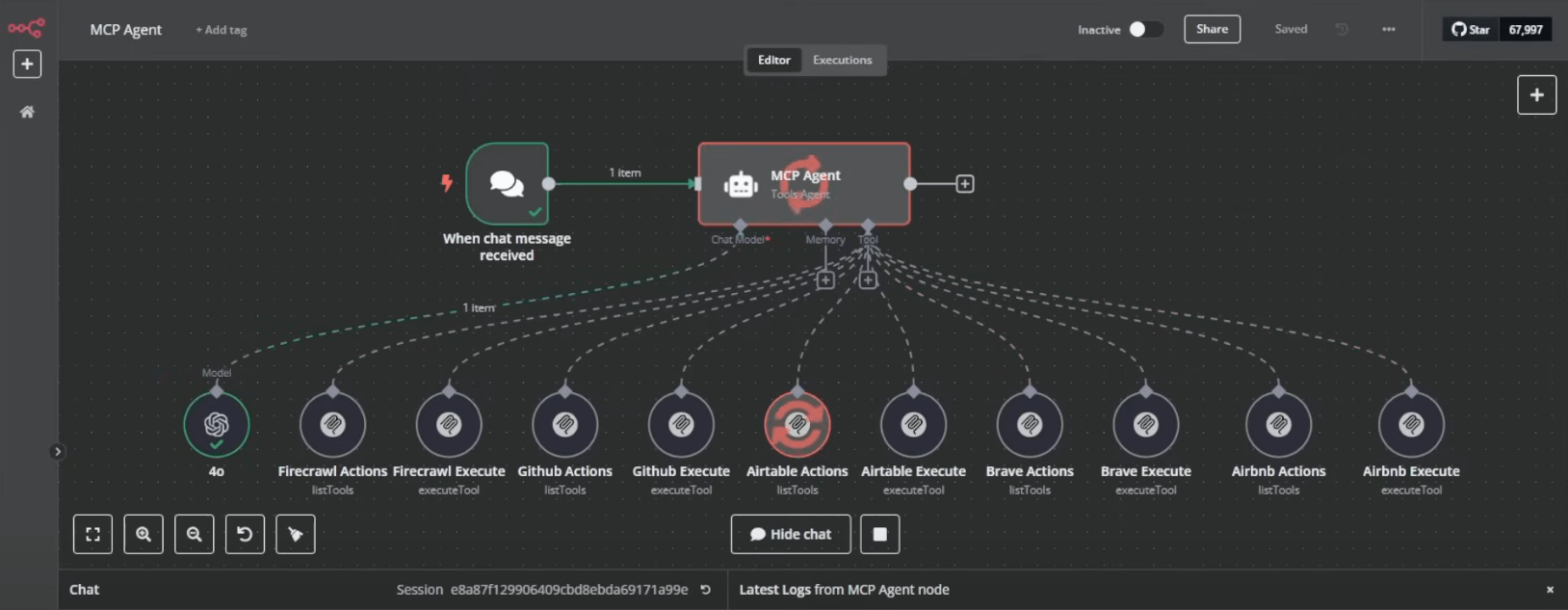The height and width of the screenshot is (610, 1568).
Task: Go to the home page icon
Action: pyautogui.click(x=27, y=112)
